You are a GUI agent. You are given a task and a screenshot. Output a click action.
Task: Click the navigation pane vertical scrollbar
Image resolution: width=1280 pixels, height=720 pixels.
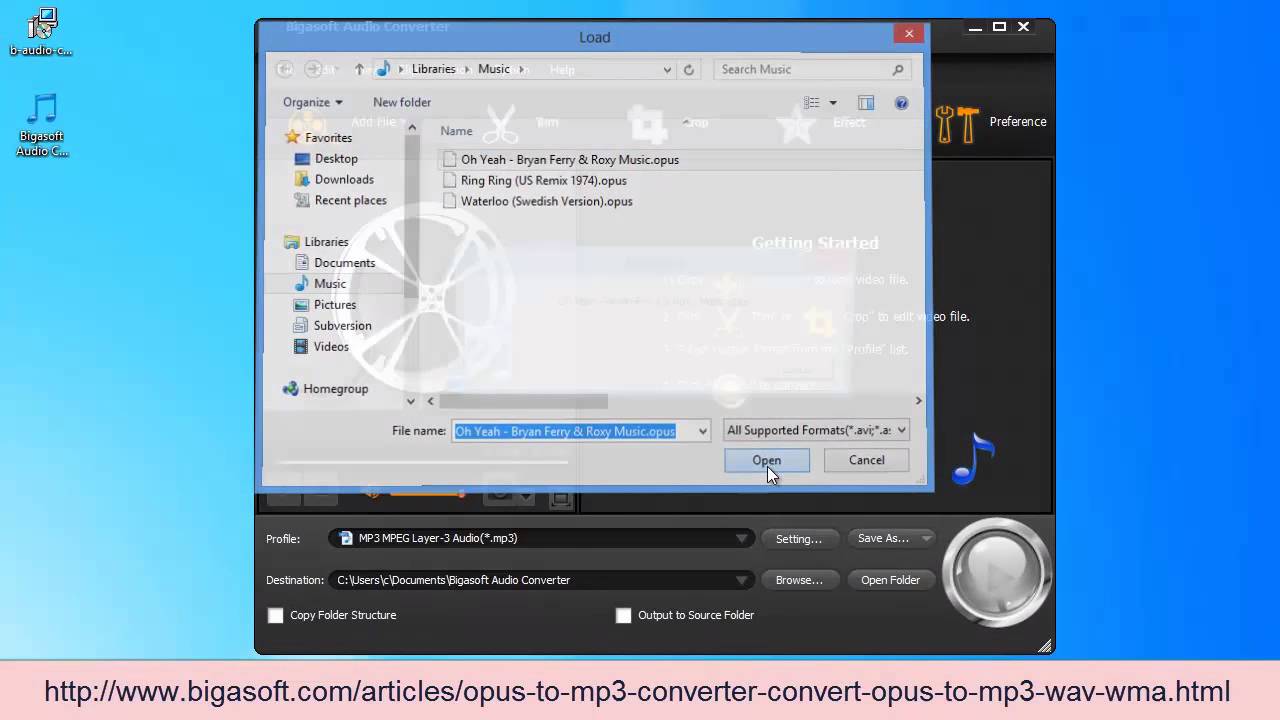pyautogui.click(x=411, y=215)
